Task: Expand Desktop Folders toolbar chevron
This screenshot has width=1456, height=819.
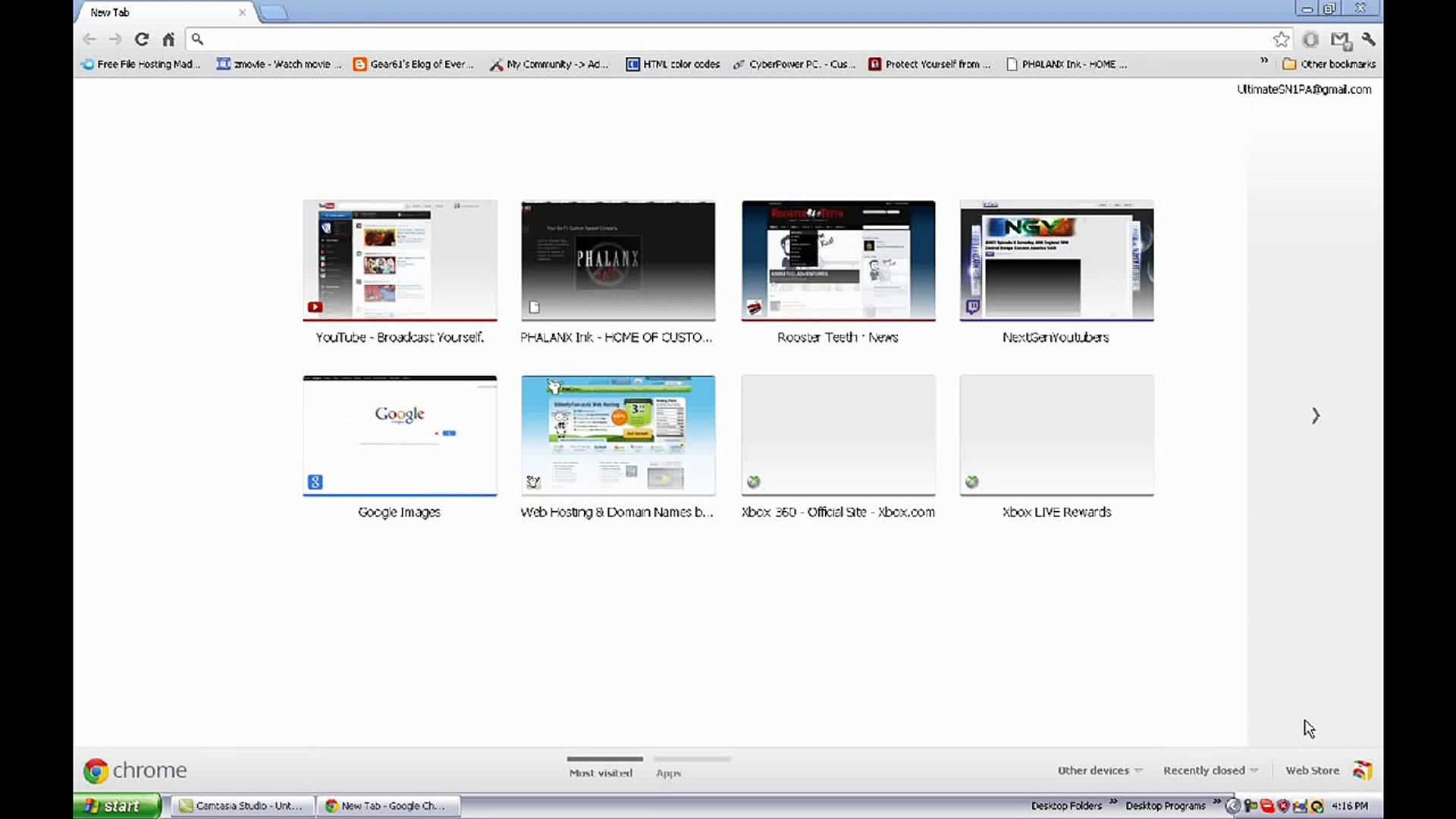Action: [1113, 802]
